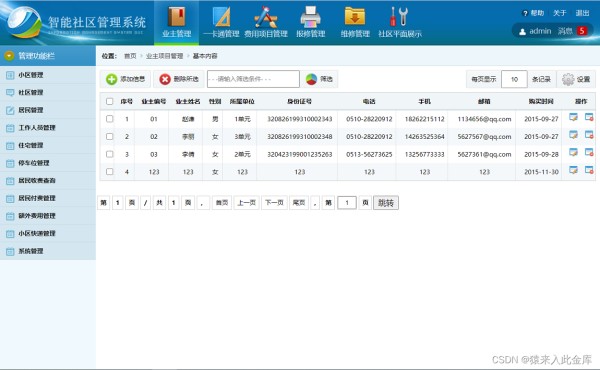Screen dimensions: 600x370
Task: Click the page number jump input
Action: tap(347, 203)
